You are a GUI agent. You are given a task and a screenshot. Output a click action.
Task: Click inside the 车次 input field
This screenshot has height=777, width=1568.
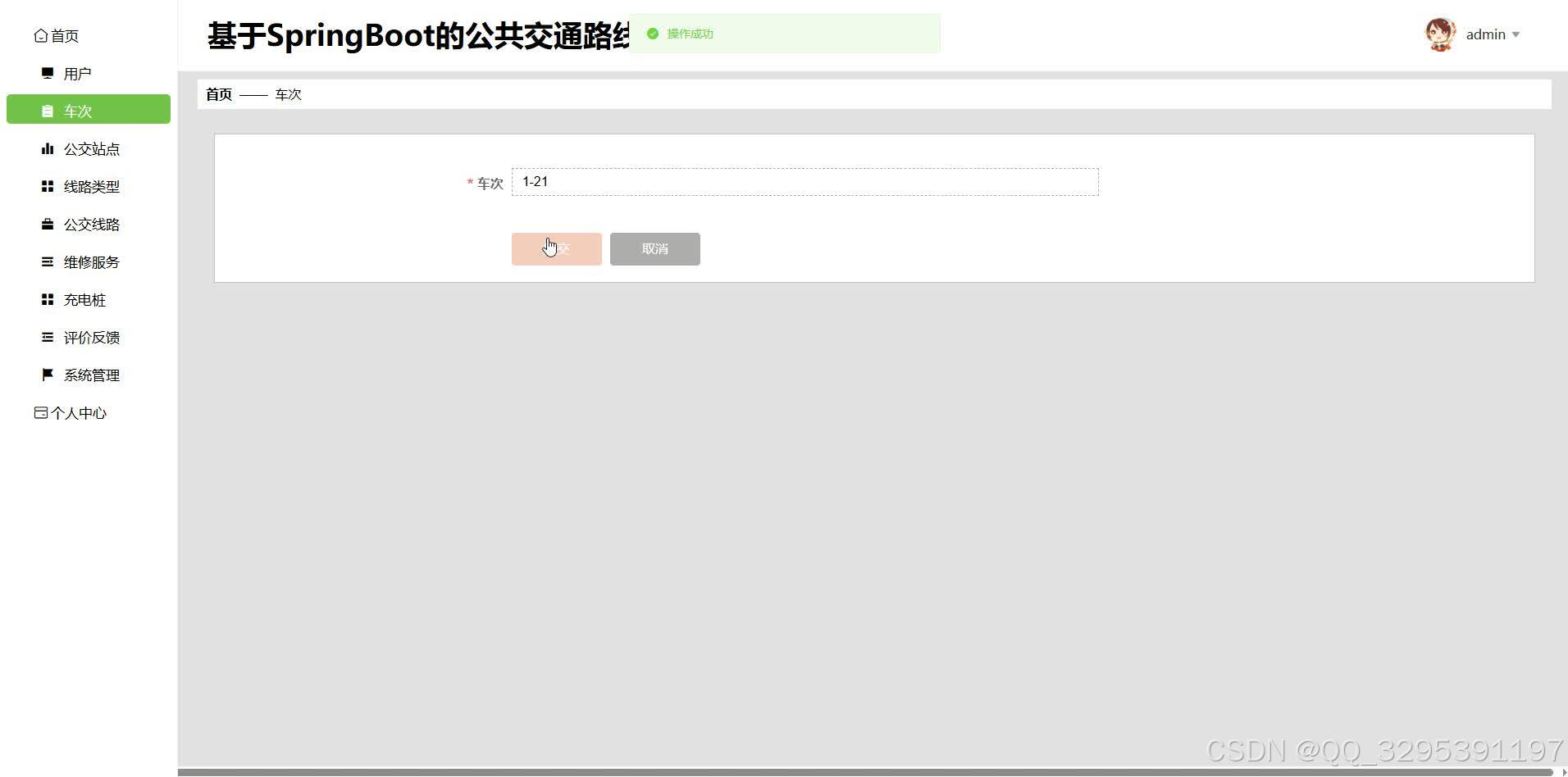pyautogui.click(x=804, y=181)
